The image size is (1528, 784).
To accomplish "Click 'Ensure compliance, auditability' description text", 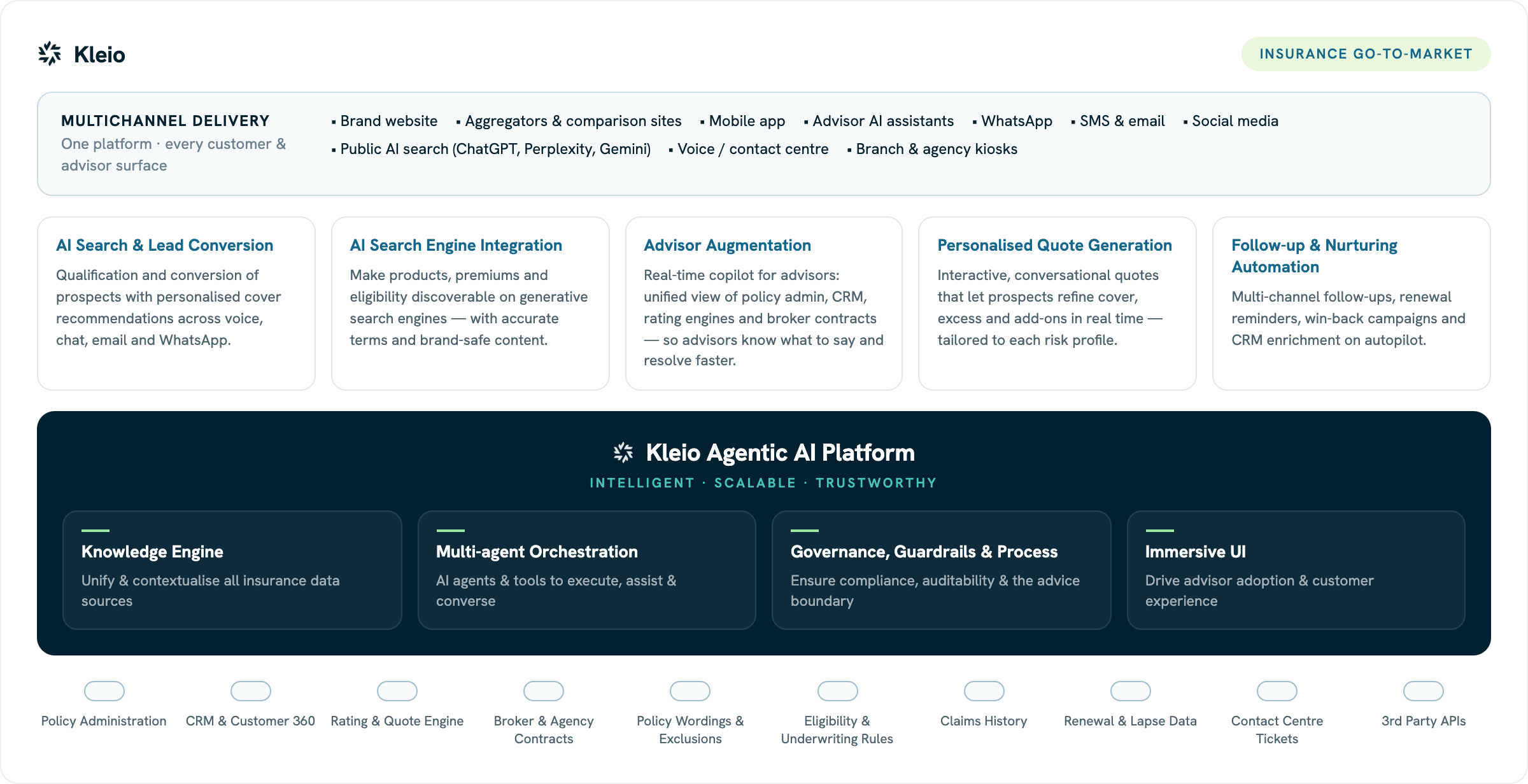I will pyautogui.click(x=935, y=591).
